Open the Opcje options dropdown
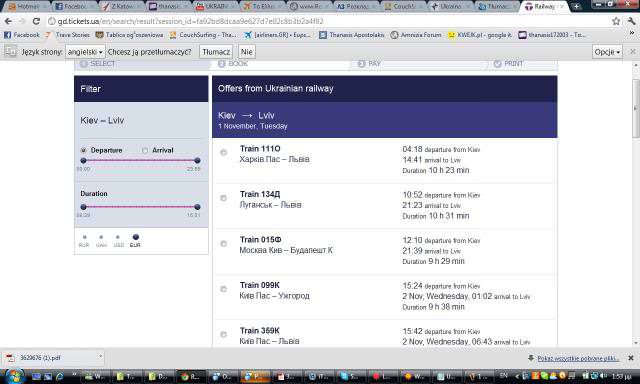640x384 pixels. [607, 52]
